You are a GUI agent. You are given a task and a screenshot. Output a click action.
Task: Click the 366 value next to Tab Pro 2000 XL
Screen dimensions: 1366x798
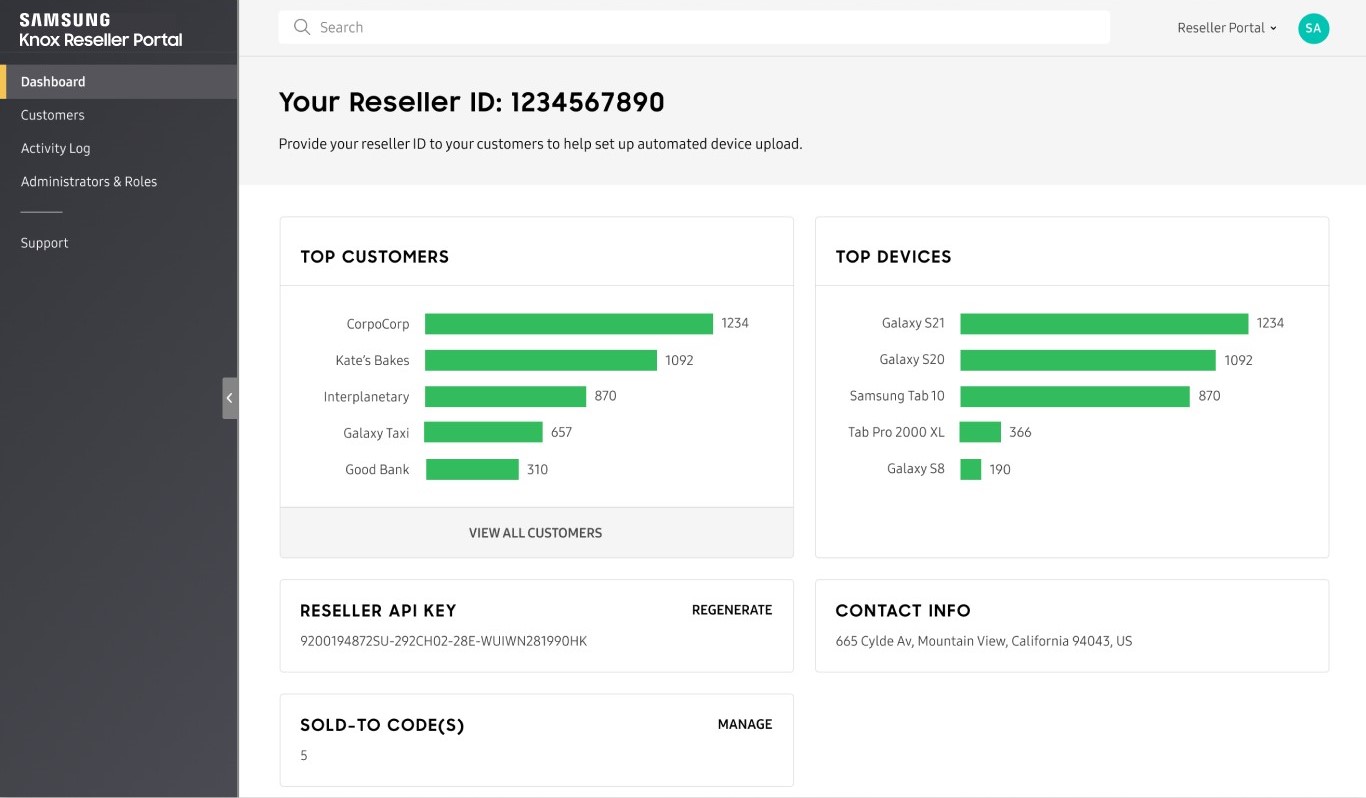tap(1020, 432)
